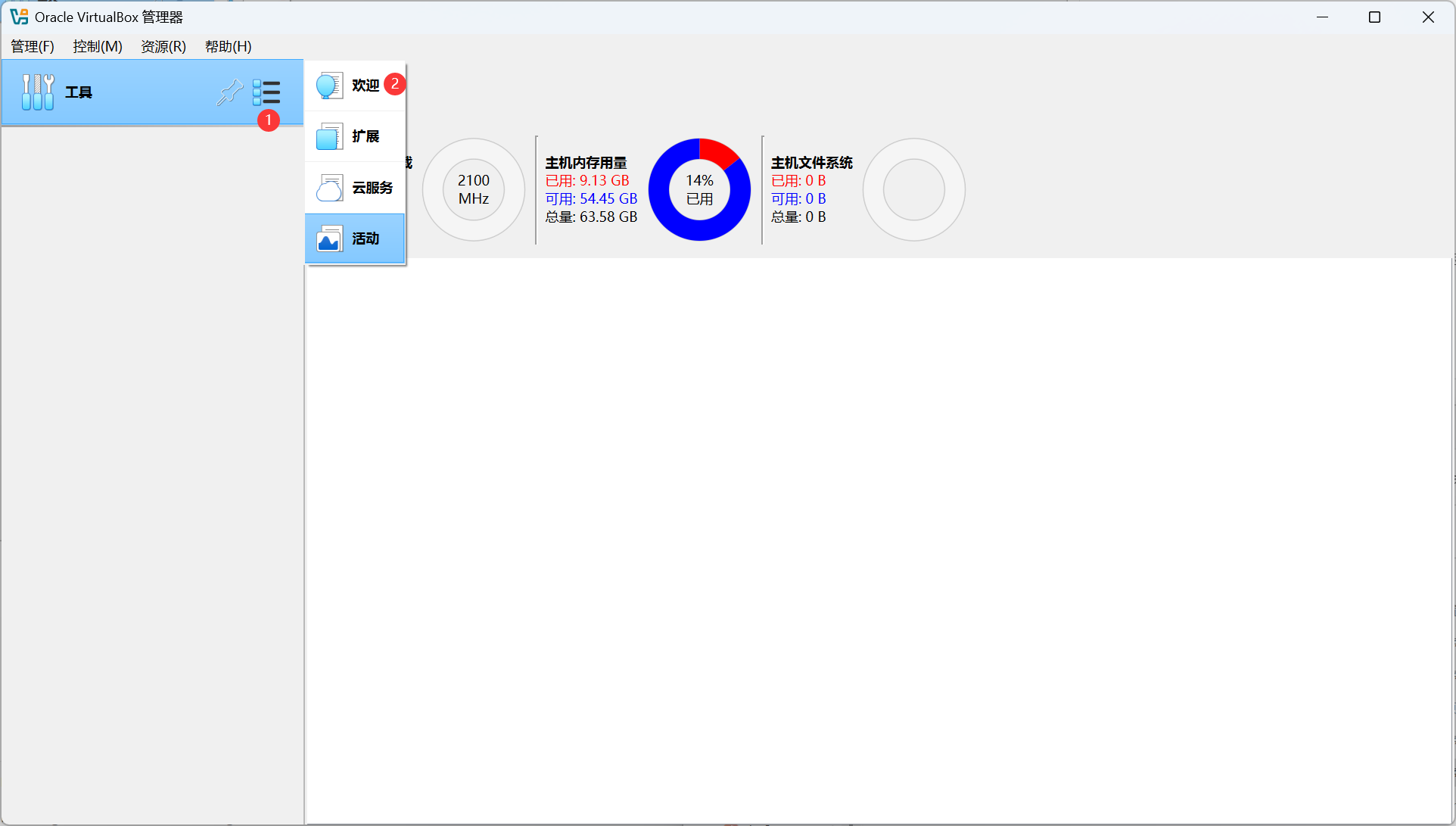Click the tools wrench-and-screwdriver icon

click(38, 92)
